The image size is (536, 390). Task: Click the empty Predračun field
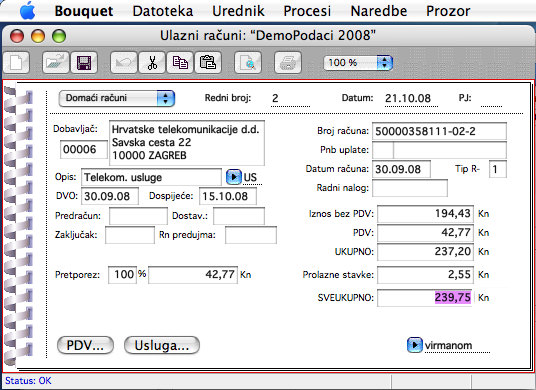[x=138, y=216]
